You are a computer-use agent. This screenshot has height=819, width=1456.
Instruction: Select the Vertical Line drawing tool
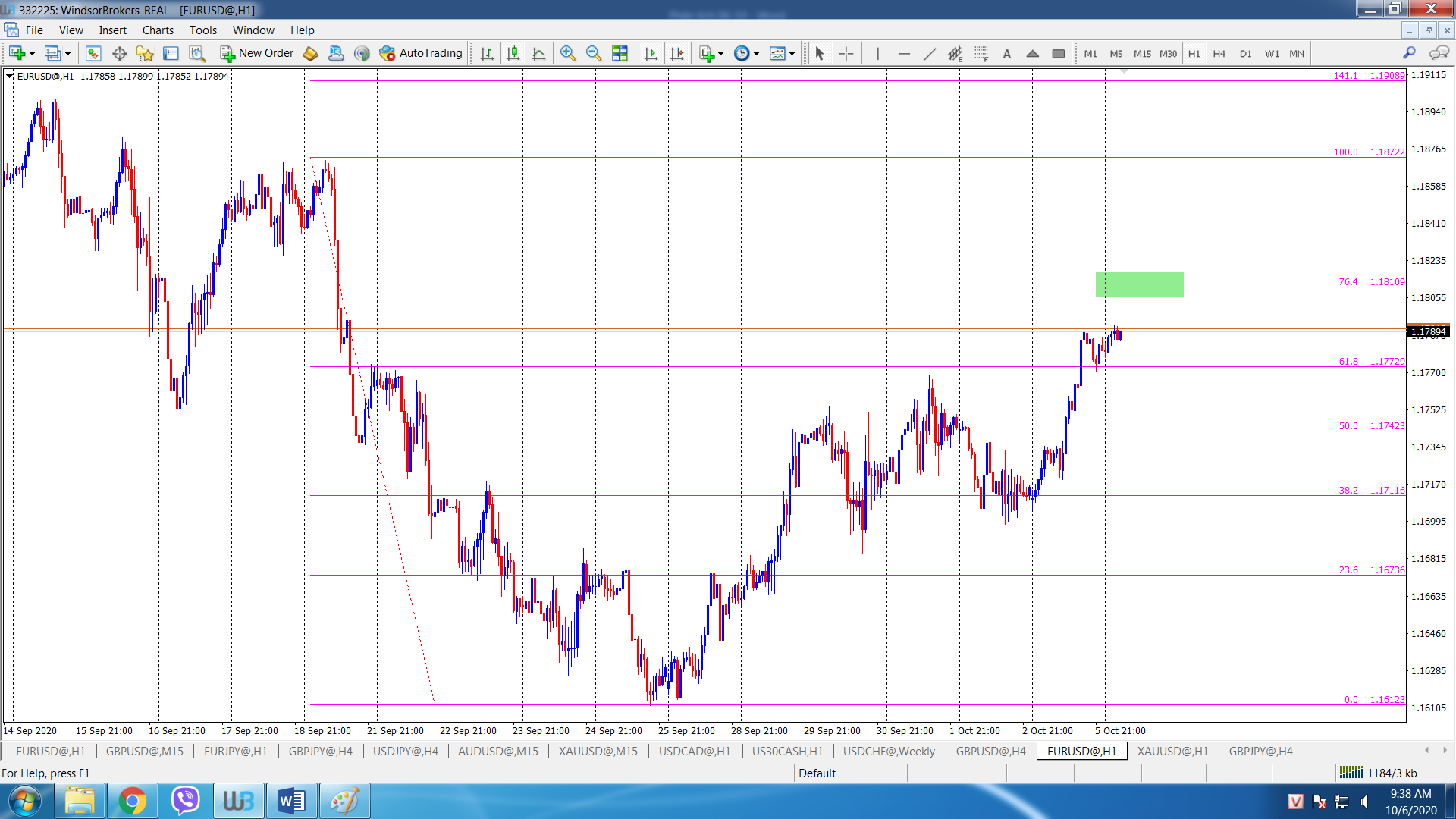[877, 53]
